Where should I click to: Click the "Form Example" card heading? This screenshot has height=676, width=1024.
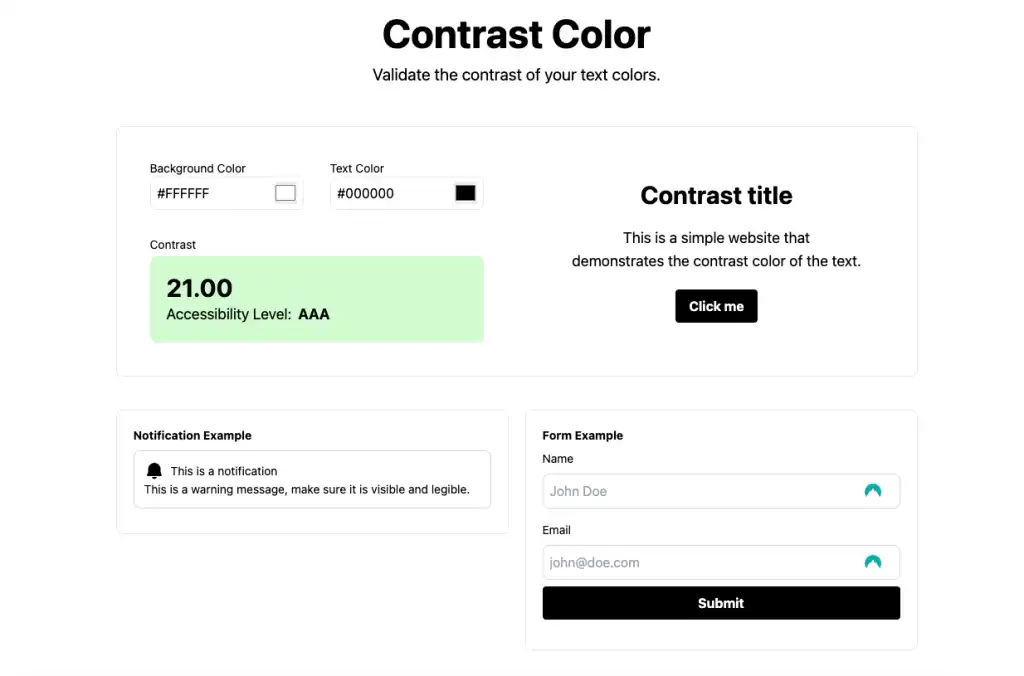tap(583, 435)
